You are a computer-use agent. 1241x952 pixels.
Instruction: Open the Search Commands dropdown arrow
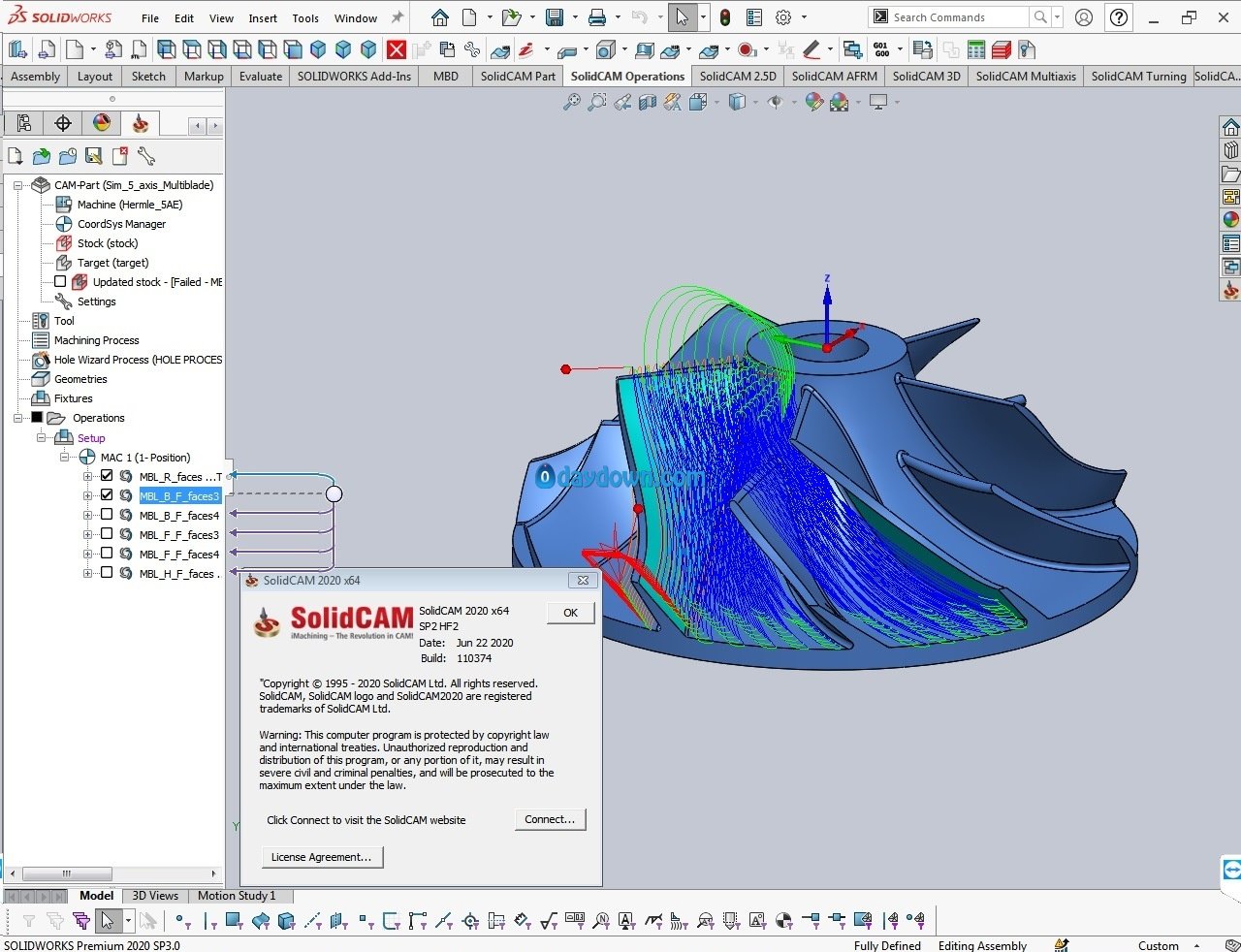(x=1057, y=17)
